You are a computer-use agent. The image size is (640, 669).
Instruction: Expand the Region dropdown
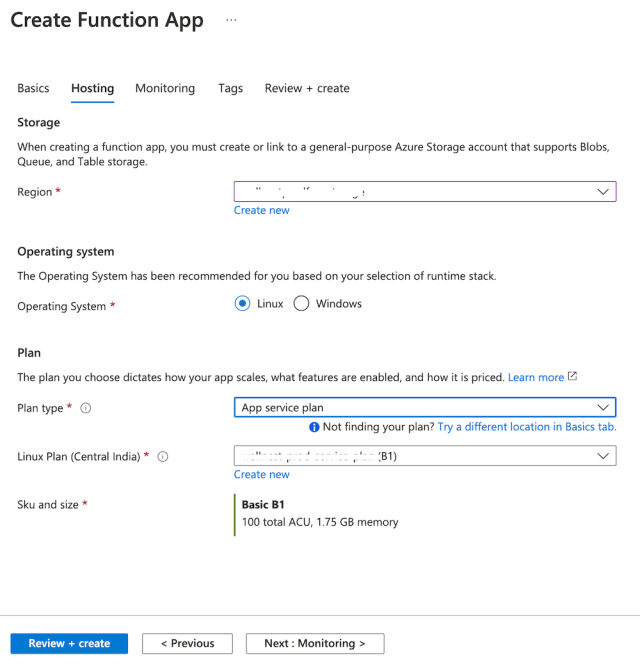coord(425,192)
